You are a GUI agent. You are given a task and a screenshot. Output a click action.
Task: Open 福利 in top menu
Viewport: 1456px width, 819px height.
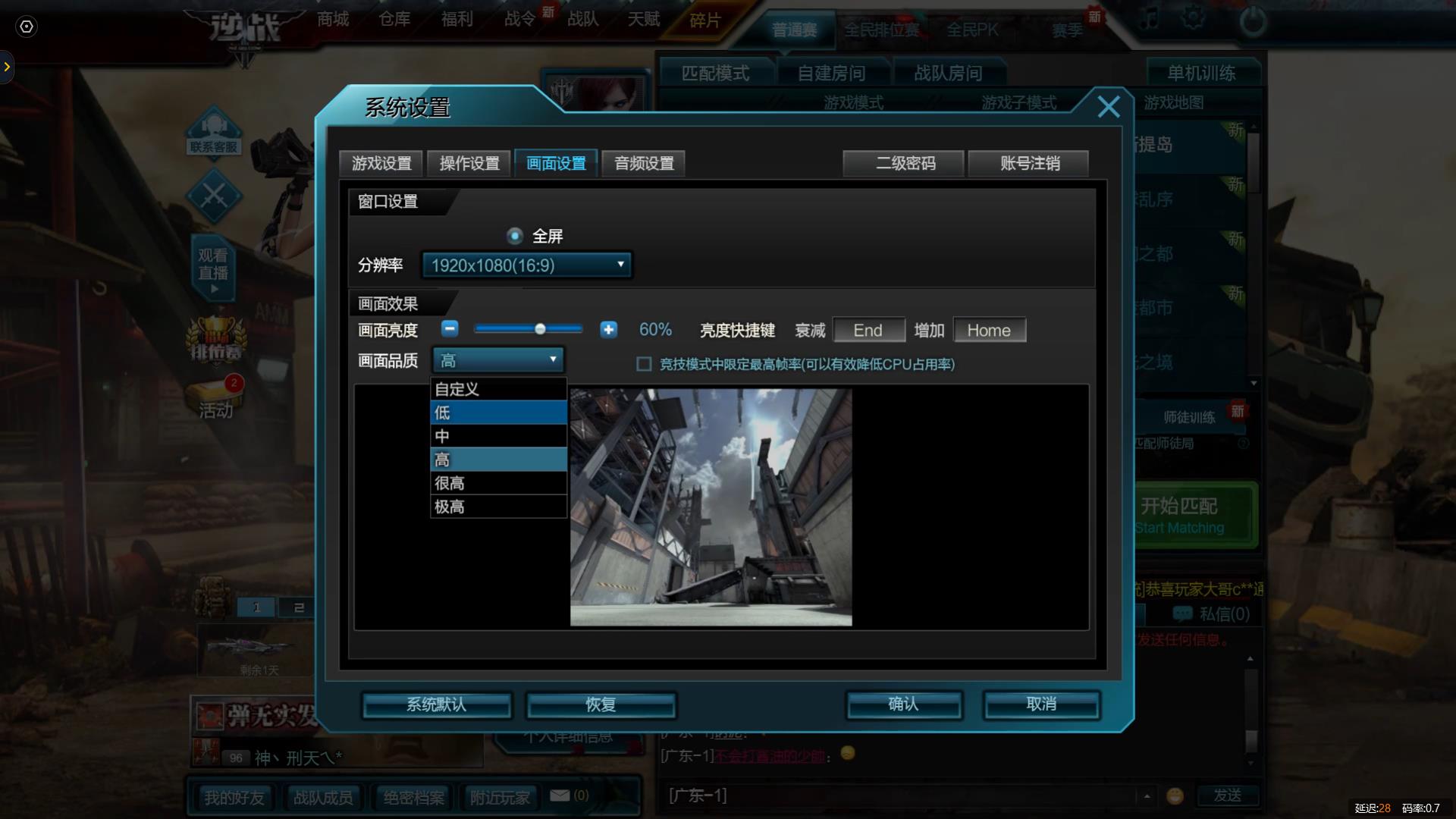click(457, 18)
